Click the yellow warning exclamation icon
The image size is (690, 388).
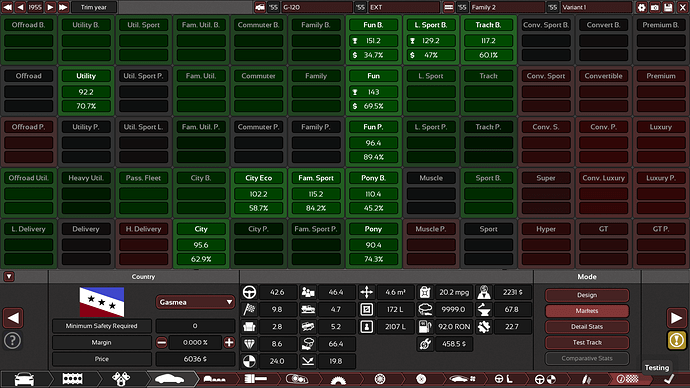tap(677, 340)
